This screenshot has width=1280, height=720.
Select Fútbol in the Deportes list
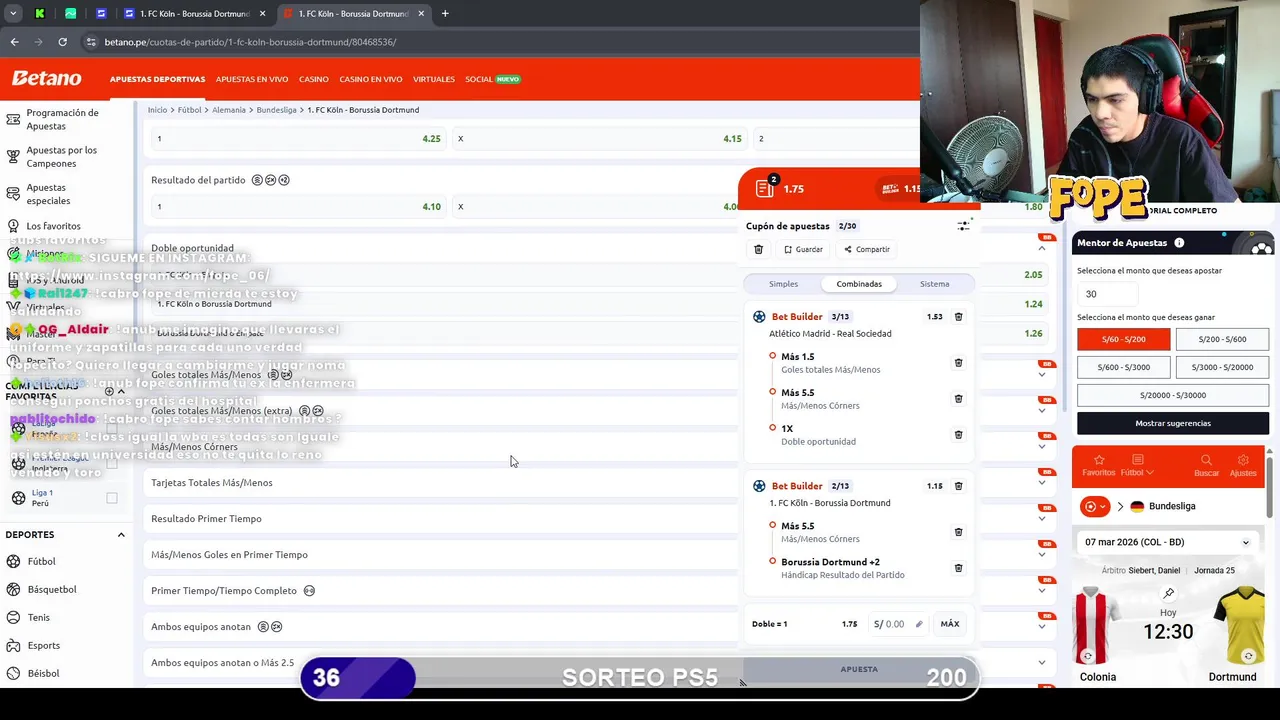(x=41, y=561)
